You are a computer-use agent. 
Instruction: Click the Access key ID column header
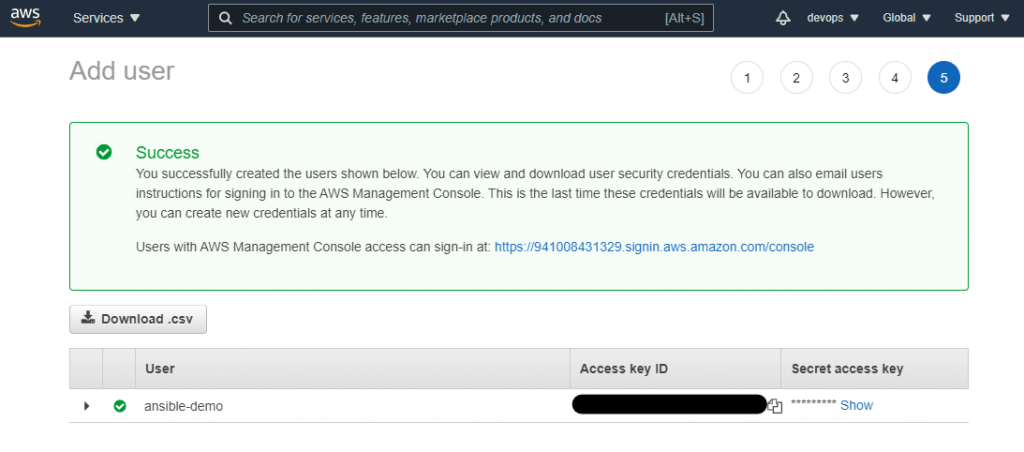624,368
